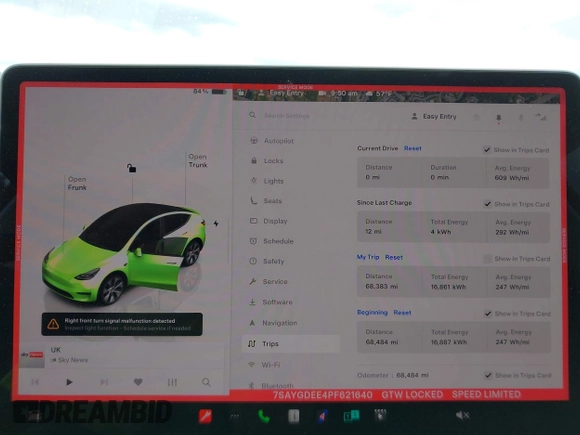Open Autopilot settings

pos(272,141)
